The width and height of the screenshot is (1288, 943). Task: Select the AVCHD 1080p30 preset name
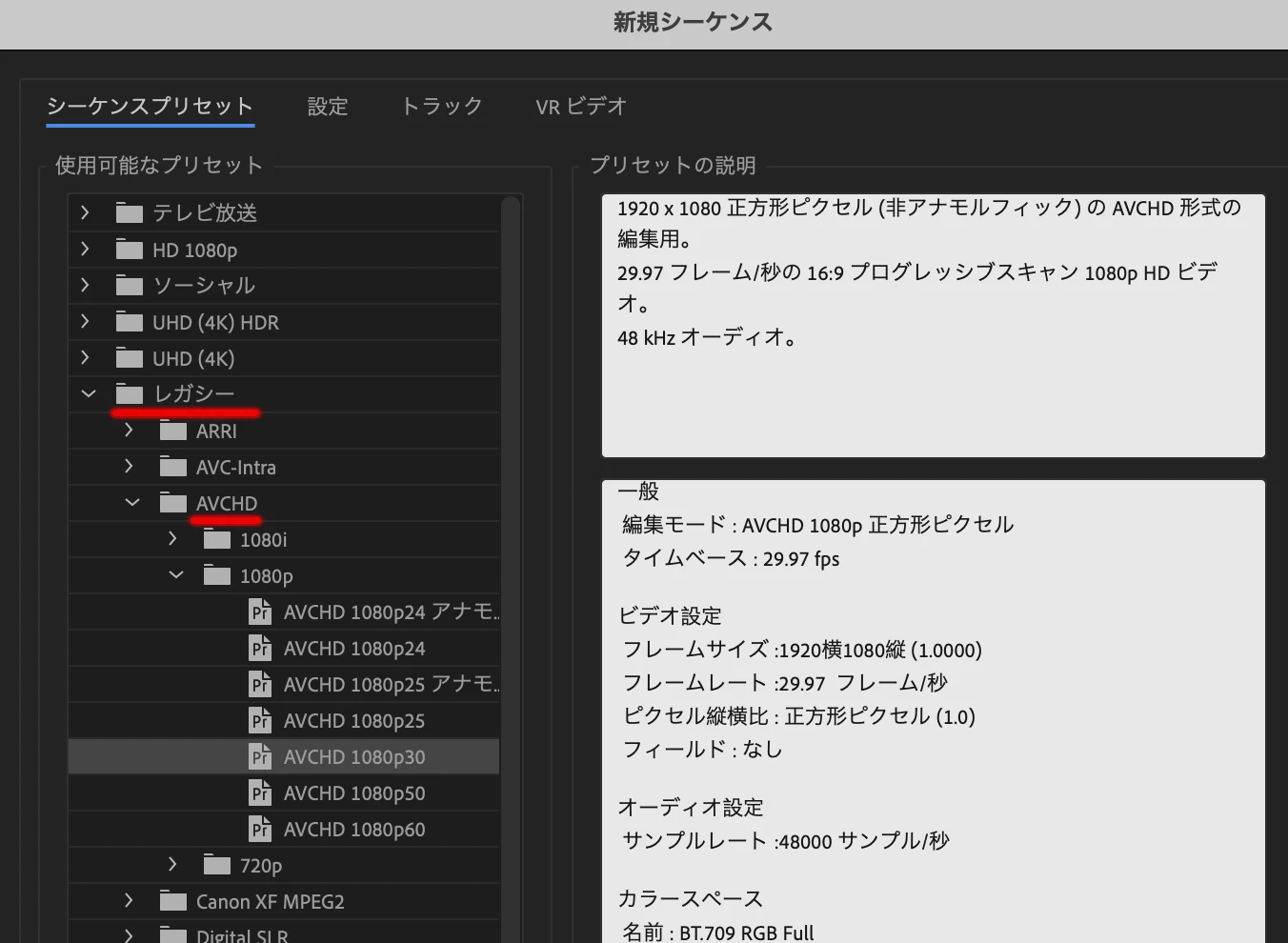pos(354,757)
